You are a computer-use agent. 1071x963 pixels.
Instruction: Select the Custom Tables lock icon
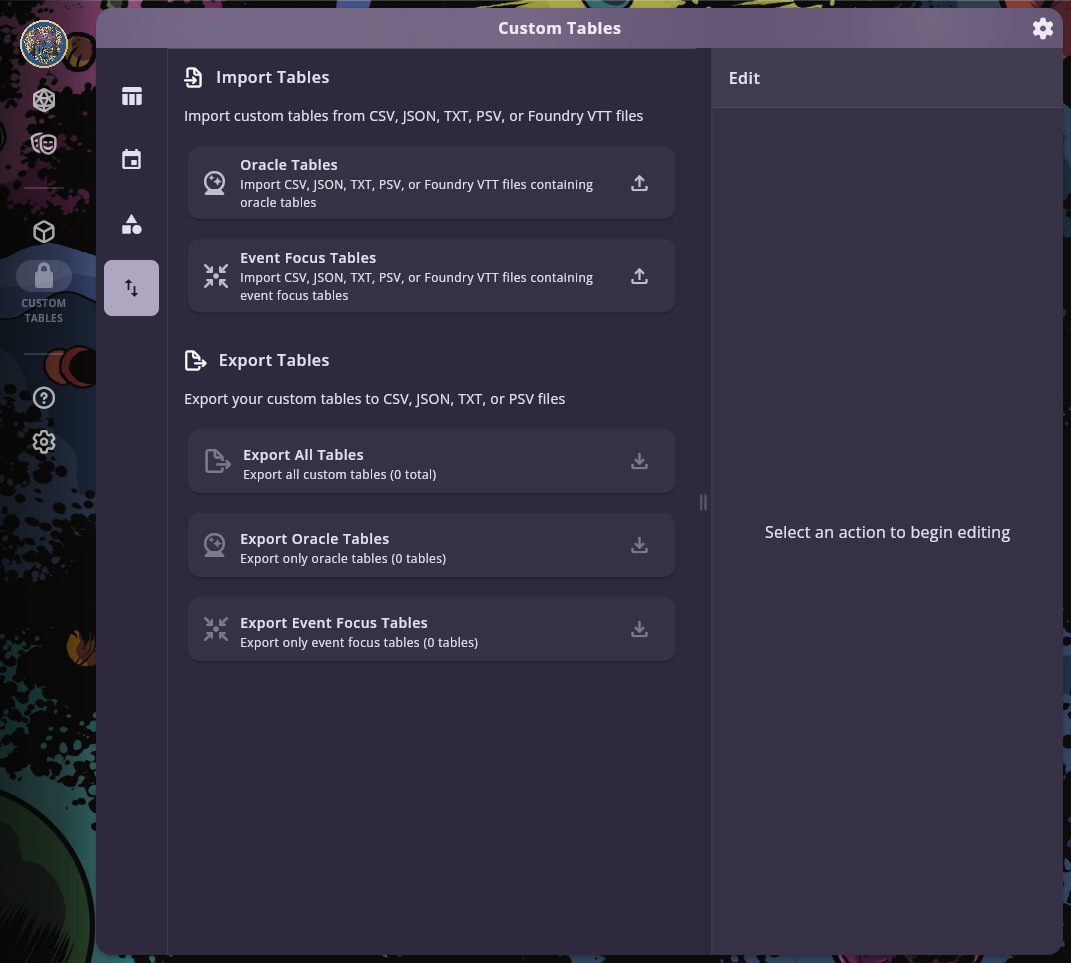click(44, 276)
